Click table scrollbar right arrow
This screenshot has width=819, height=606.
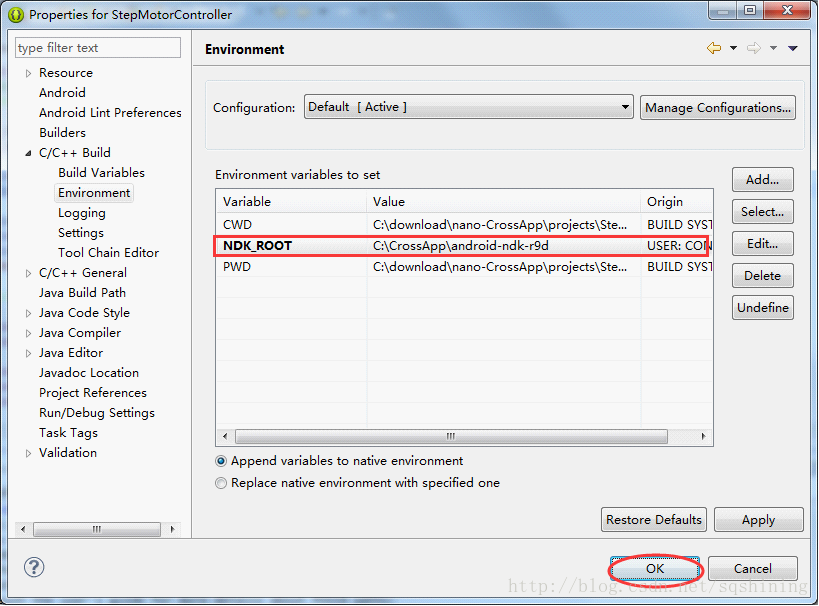pyautogui.click(x=704, y=436)
